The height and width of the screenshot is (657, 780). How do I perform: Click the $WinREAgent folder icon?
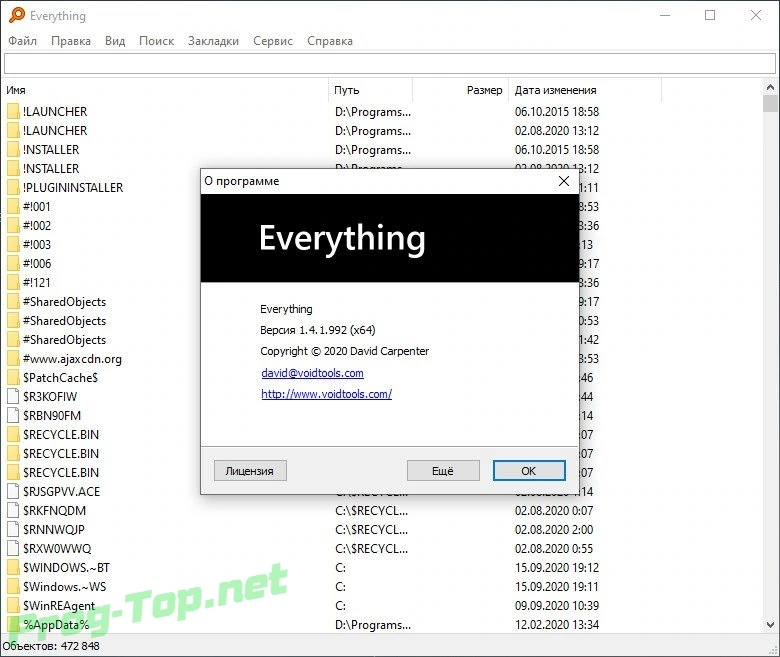[13, 605]
